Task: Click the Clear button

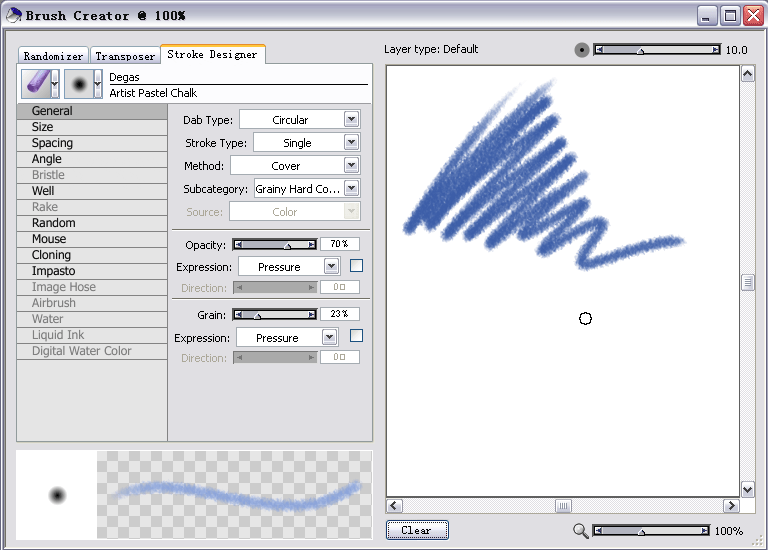Action: pos(417,530)
